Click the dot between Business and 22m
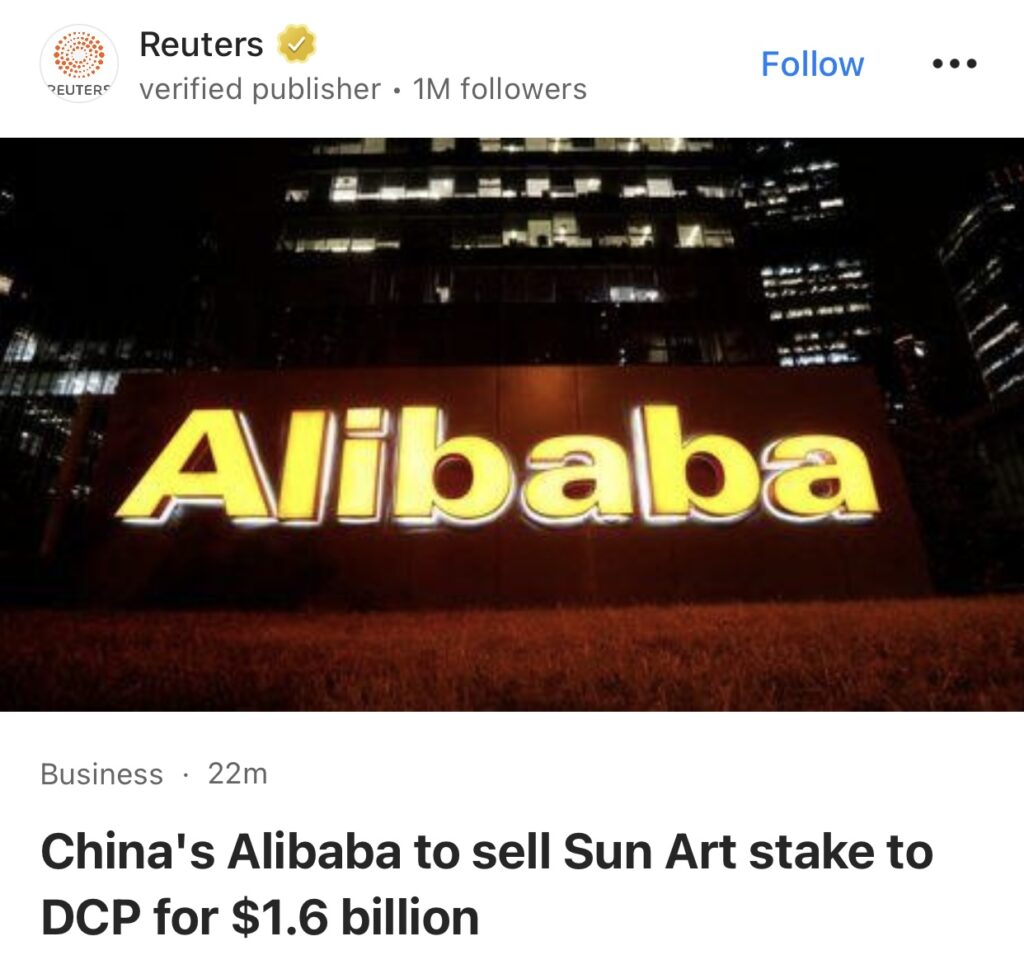Viewport: 1024px width, 974px height. [185, 775]
